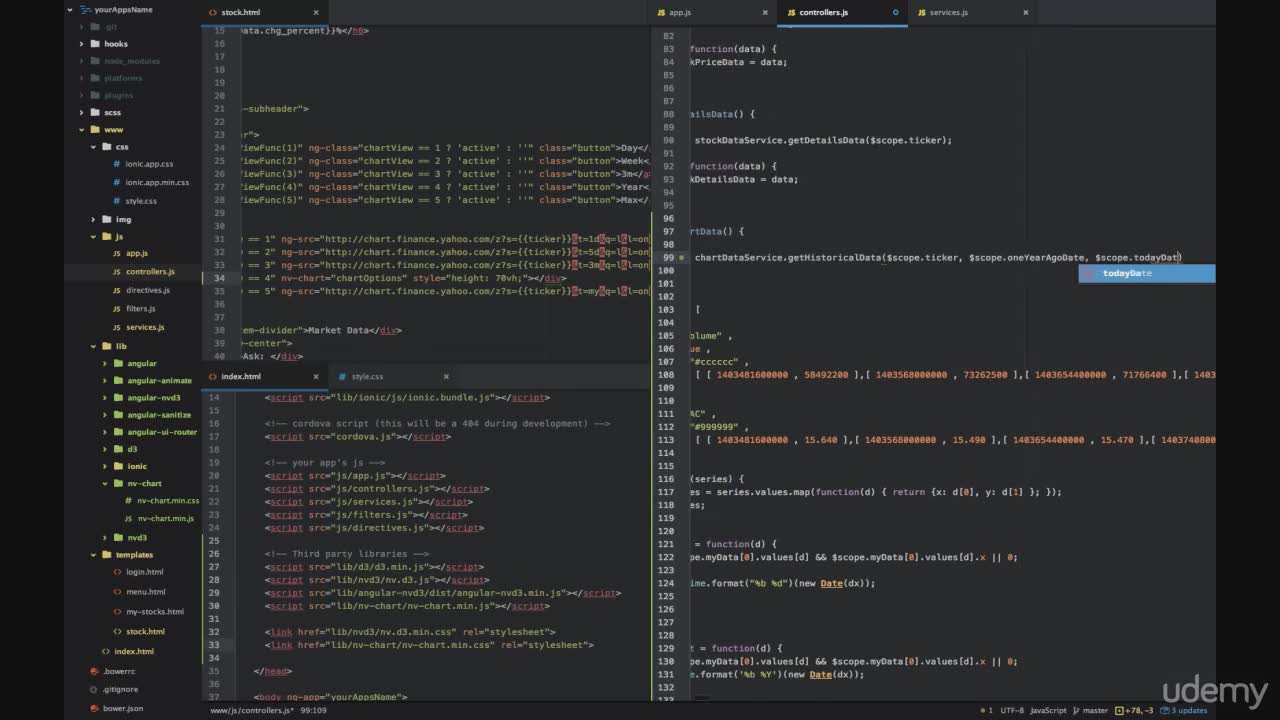Click the d3 folder icon
The width and height of the screenshot is (1280, 720).
118,449
